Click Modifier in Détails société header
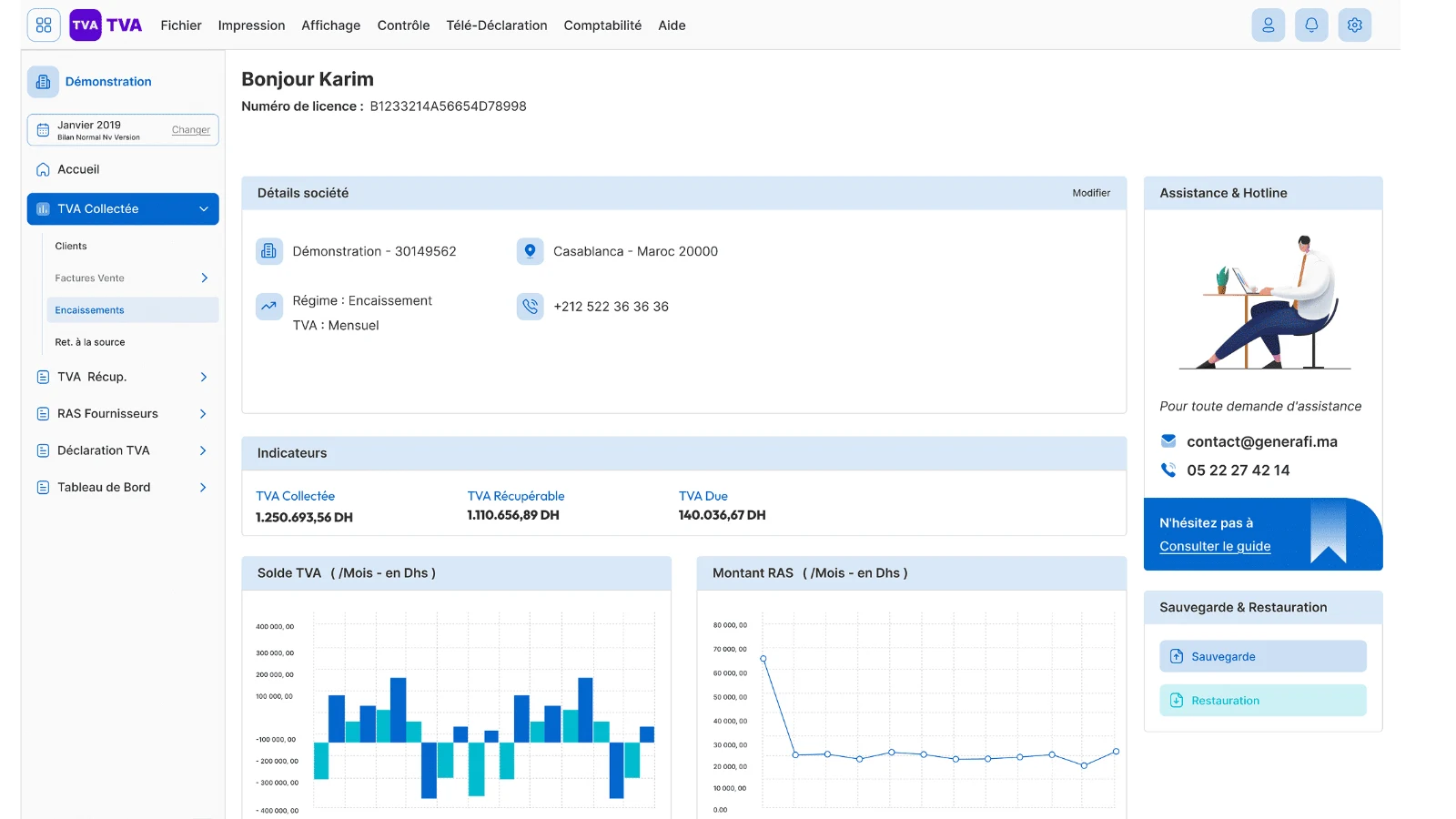The width and height of the screenshot is (1456, 819). 1091,193
